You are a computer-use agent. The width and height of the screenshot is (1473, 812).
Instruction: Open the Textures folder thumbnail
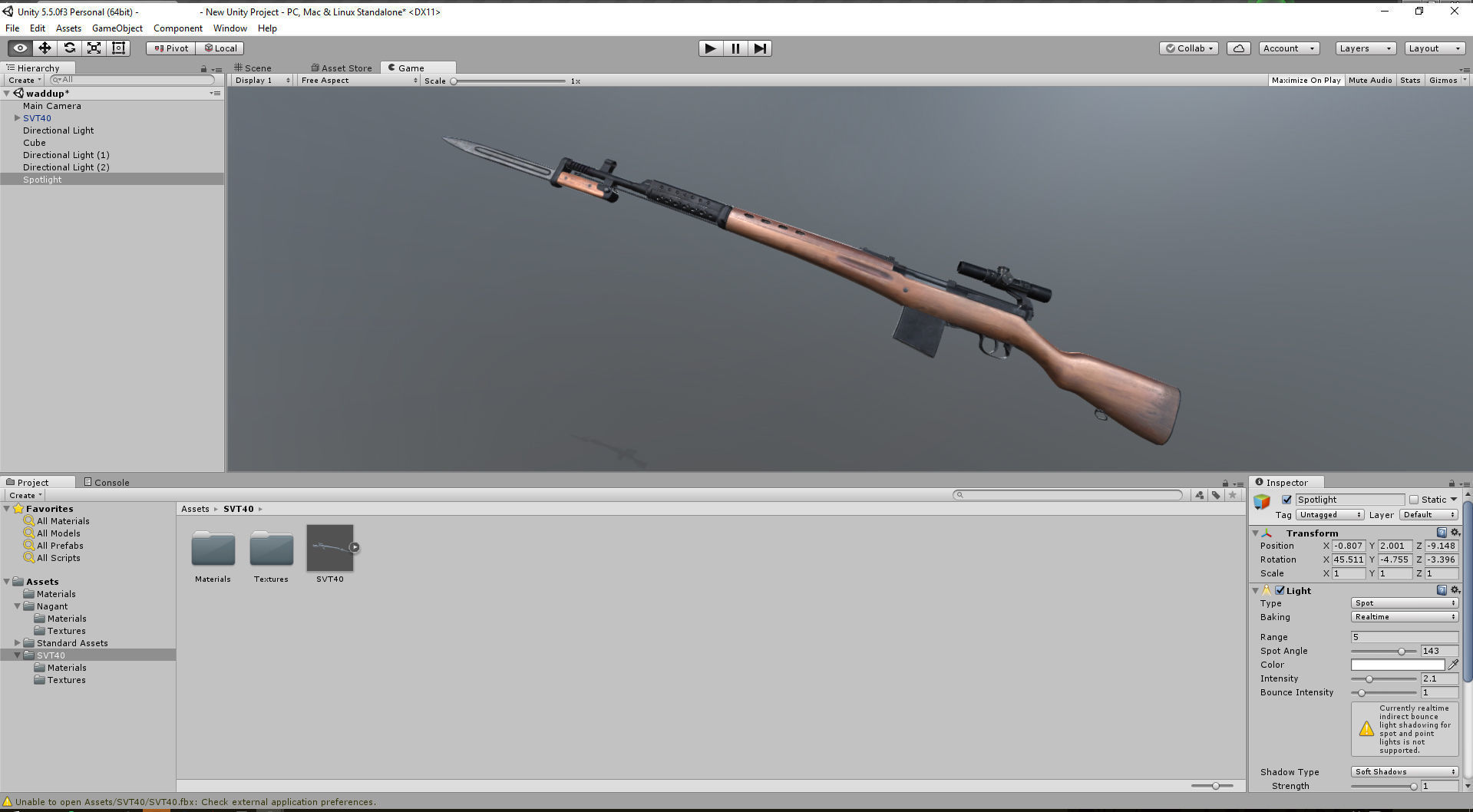point(271,548)
